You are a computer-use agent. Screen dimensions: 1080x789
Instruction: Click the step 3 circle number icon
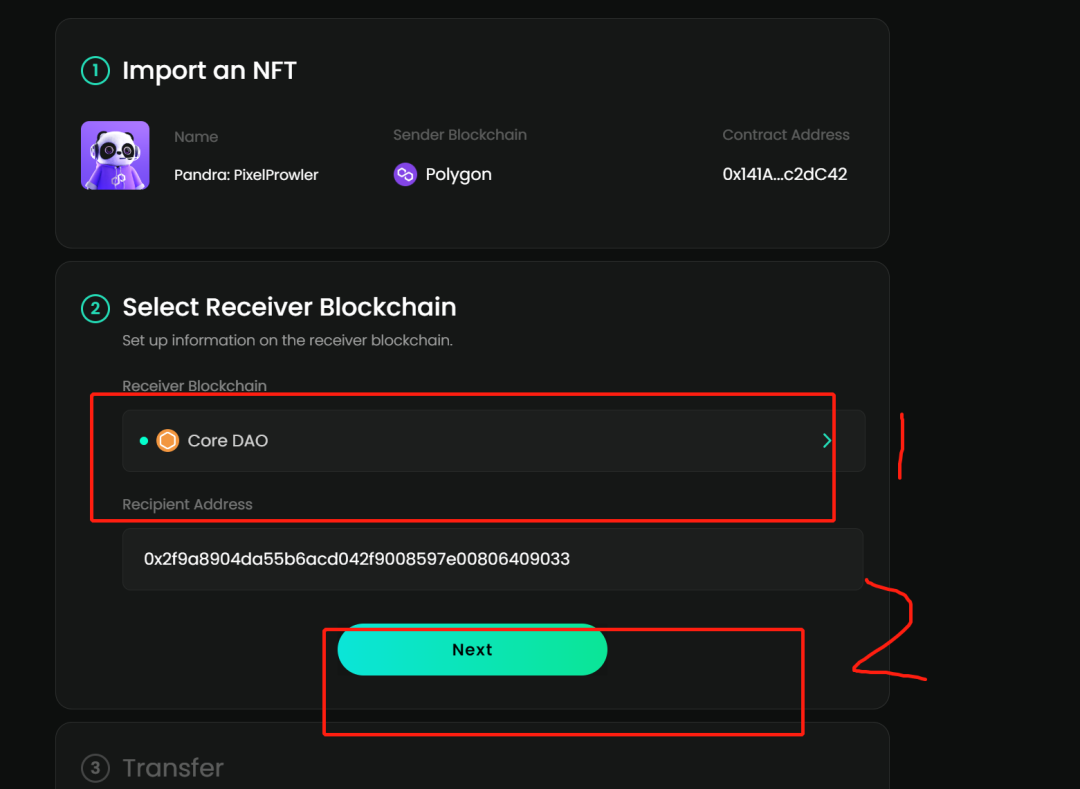95,768
